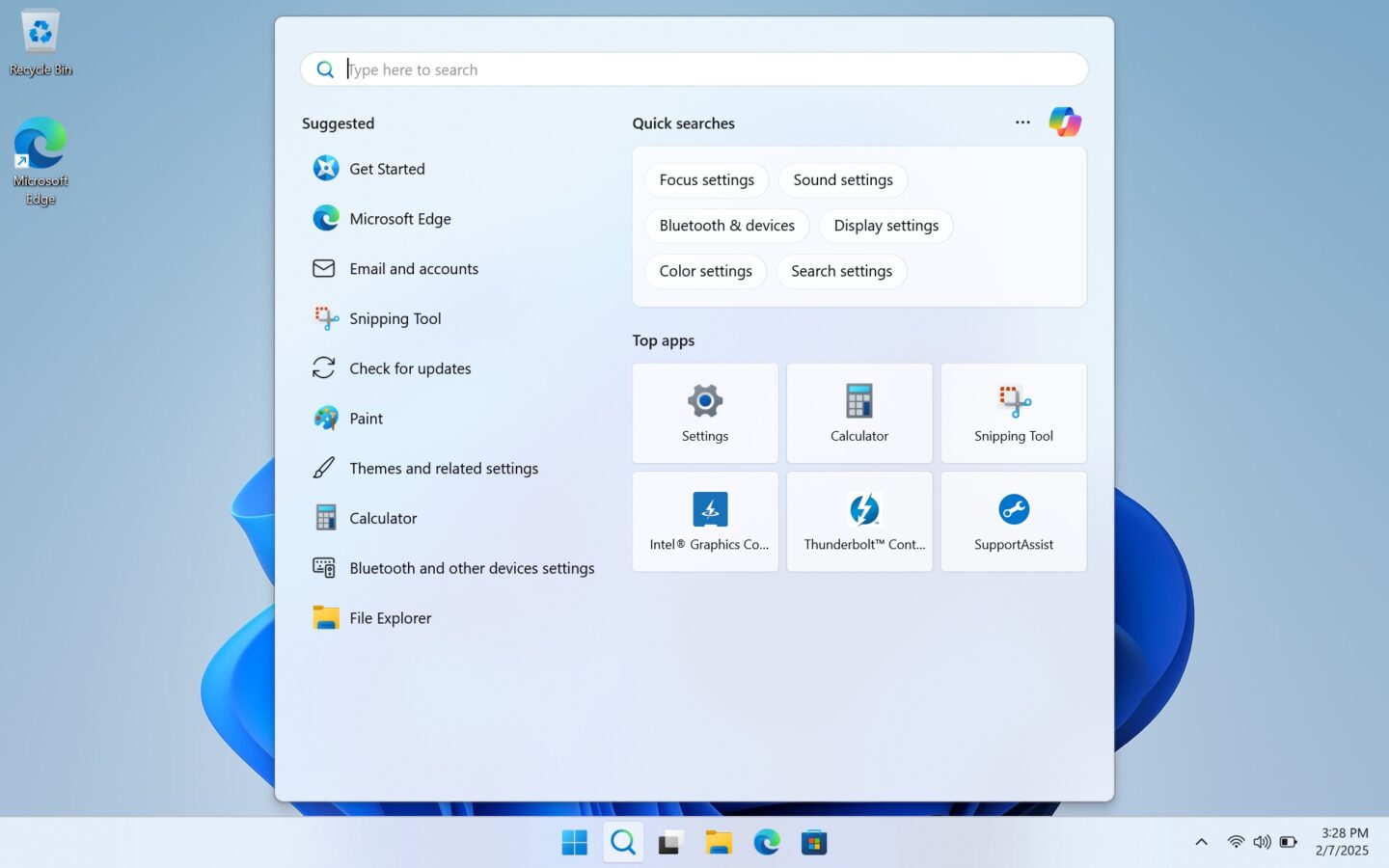Launch SupportAssist from Top apps
Viewport: 1389px width, 868px height.
tap(1013, 521)
